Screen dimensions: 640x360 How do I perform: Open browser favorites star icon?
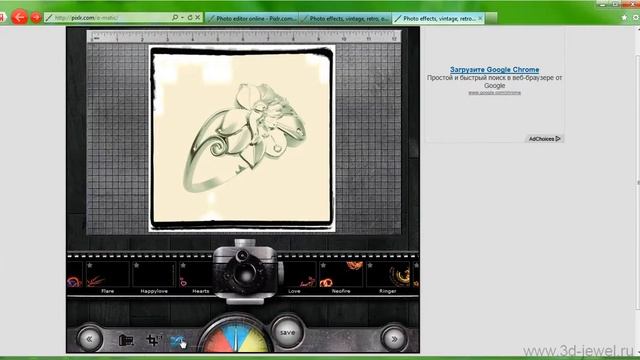pyautogui.click(x=624, y=18)
